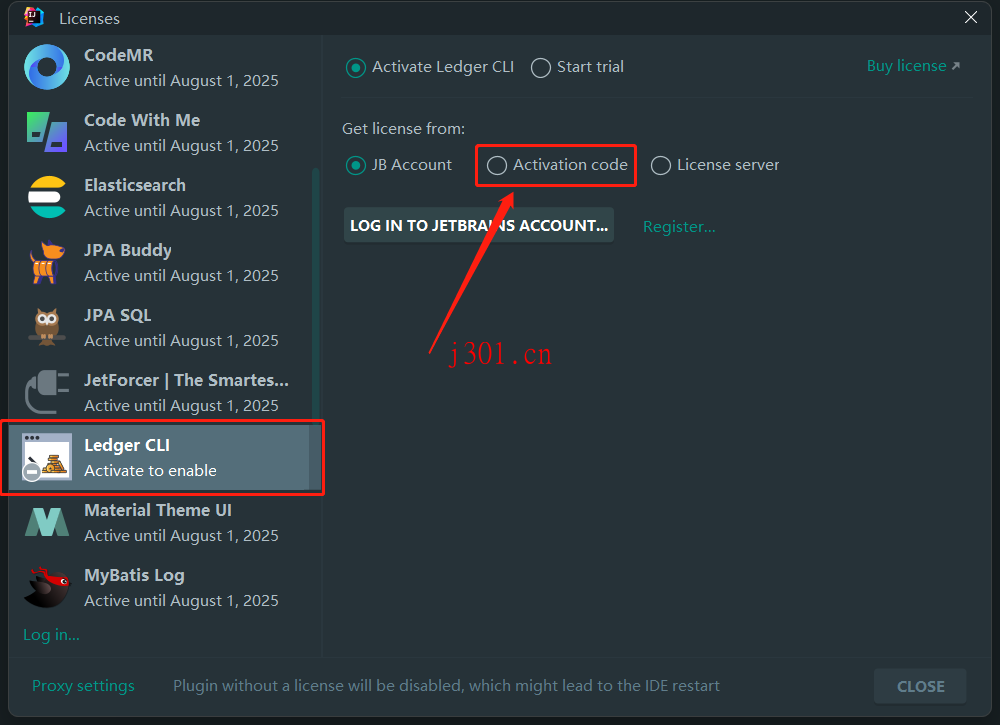Click the Code With Me plugin icon

click(x=47, y=132)
